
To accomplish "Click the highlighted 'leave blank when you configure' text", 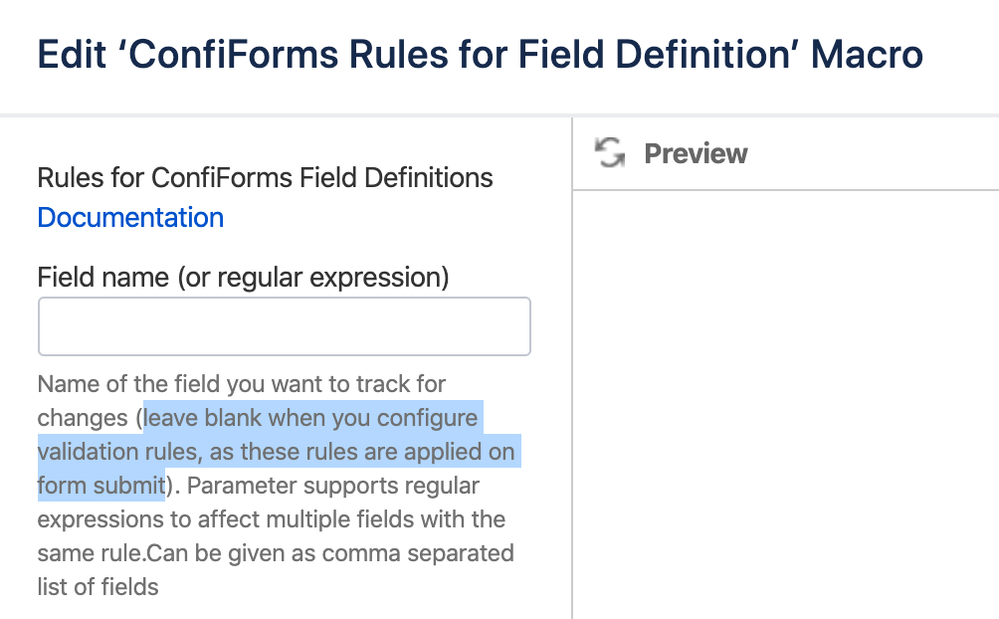I will [x=312, y=417].
